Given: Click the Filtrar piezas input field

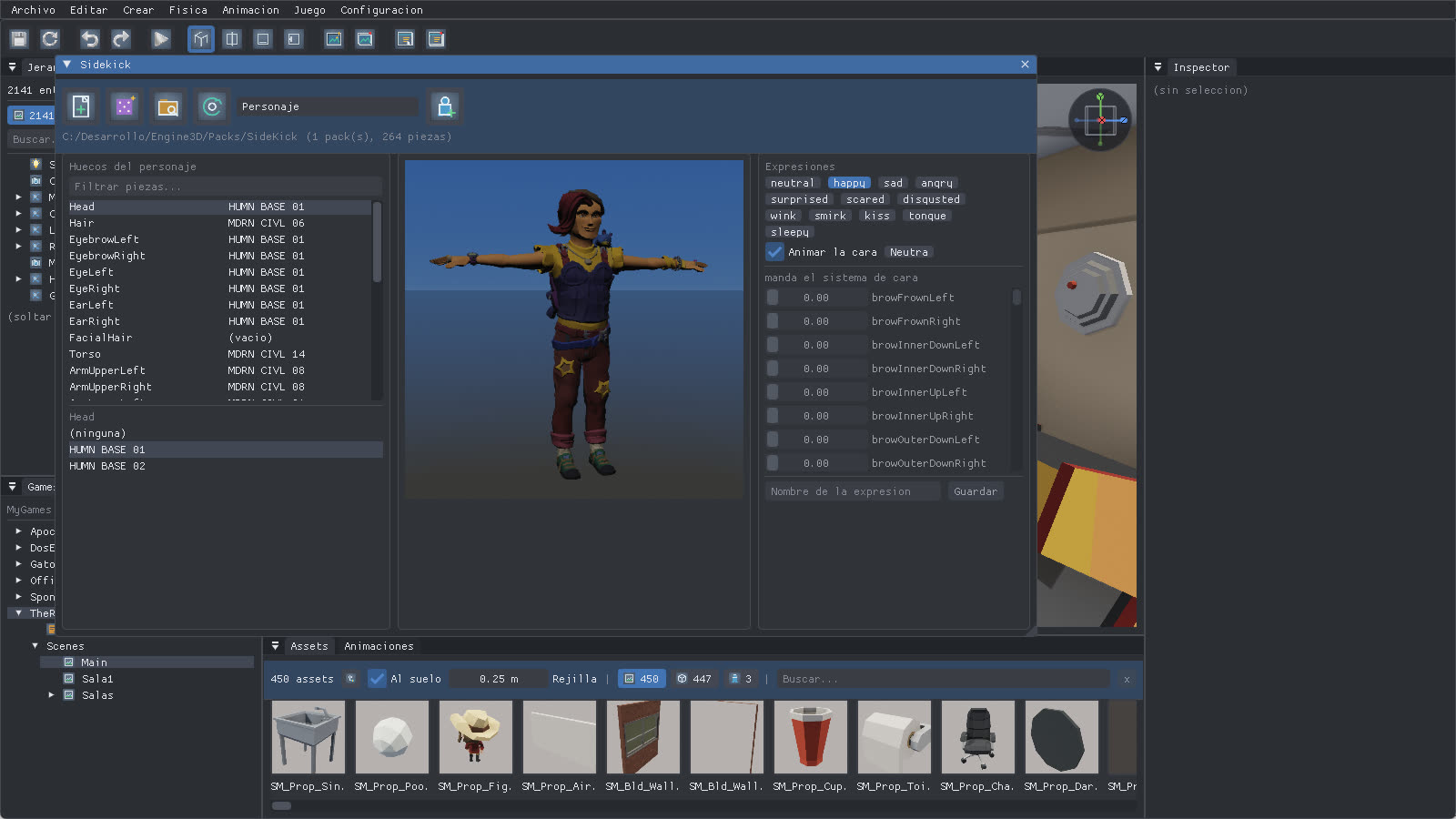Looking at the screenshot, I should click(x=225, y=187).
